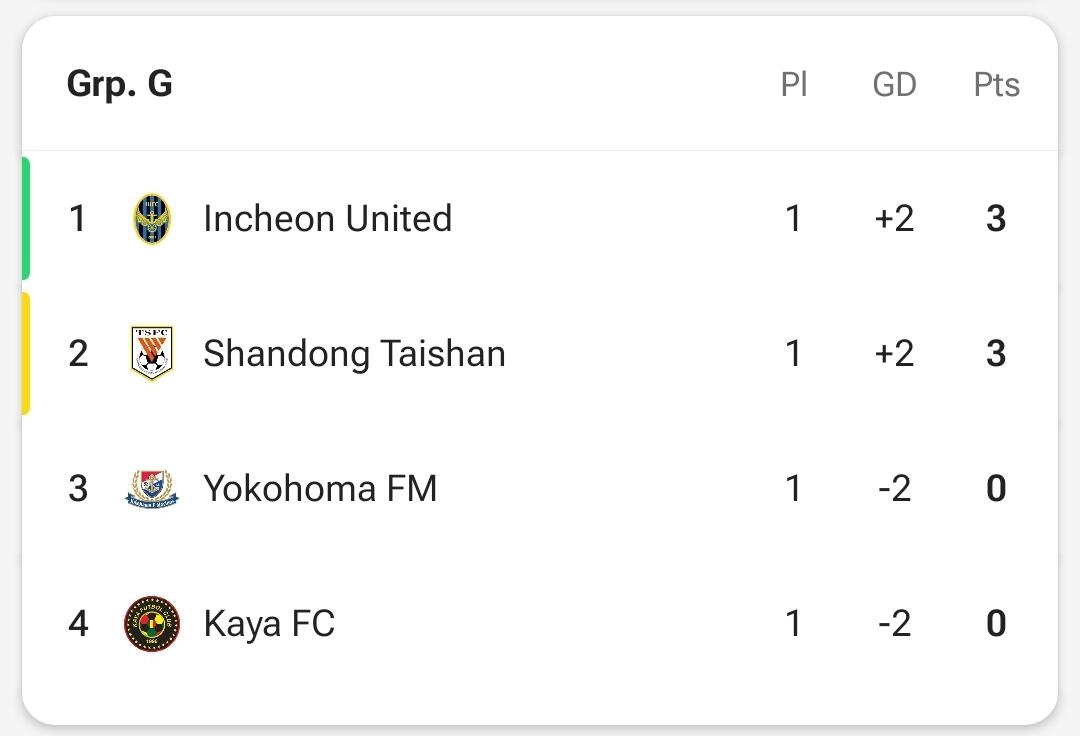Open the Shandong Taishan team page
The width and height of the screenshot is (1080, 736).
(x=355, y=354)
